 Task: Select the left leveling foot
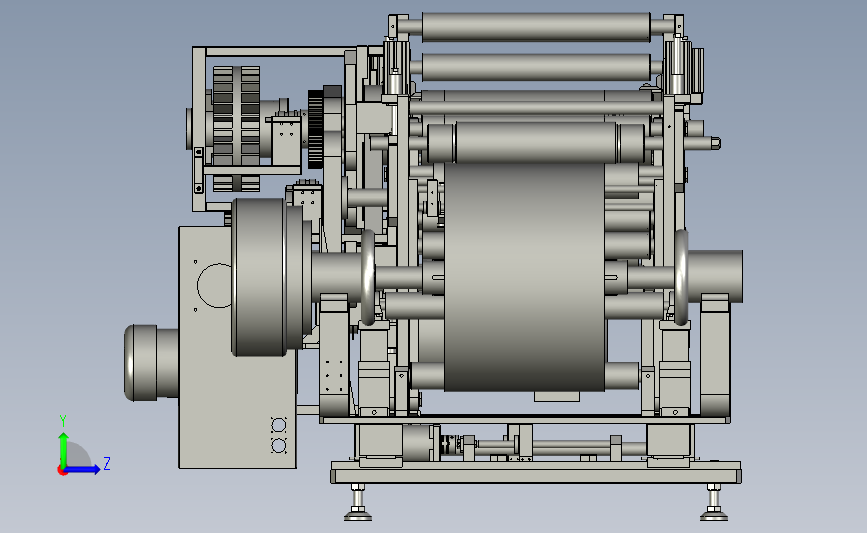tap(358, 503)
